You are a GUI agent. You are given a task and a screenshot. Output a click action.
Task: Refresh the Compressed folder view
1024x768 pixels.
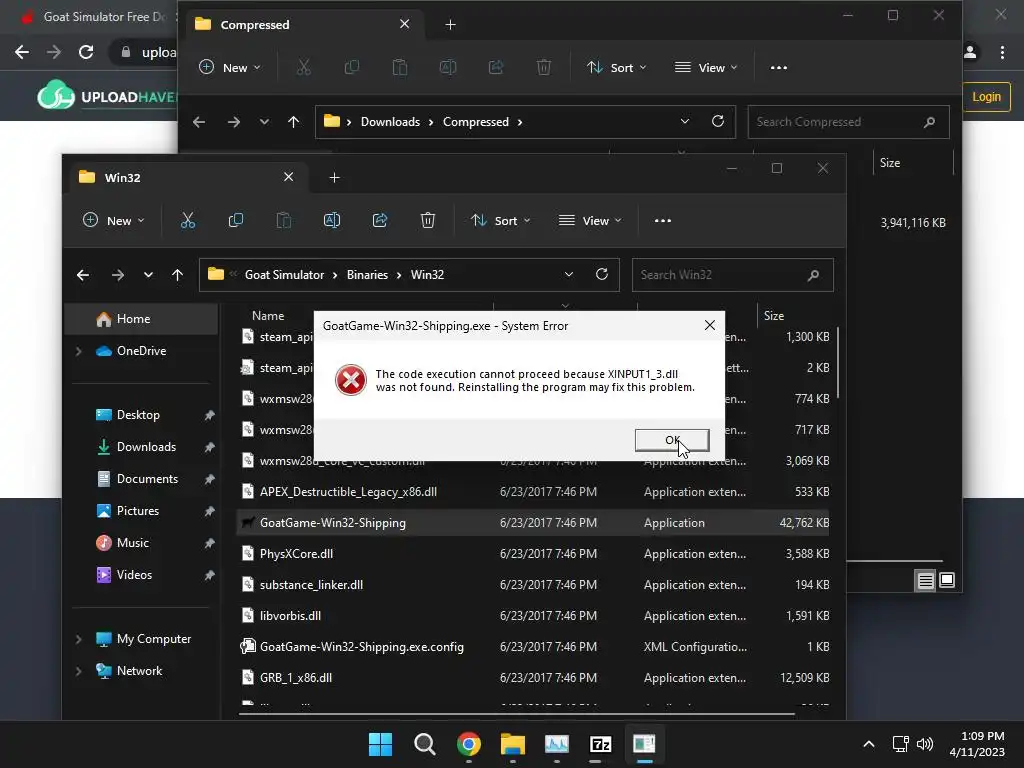[718, 121]
